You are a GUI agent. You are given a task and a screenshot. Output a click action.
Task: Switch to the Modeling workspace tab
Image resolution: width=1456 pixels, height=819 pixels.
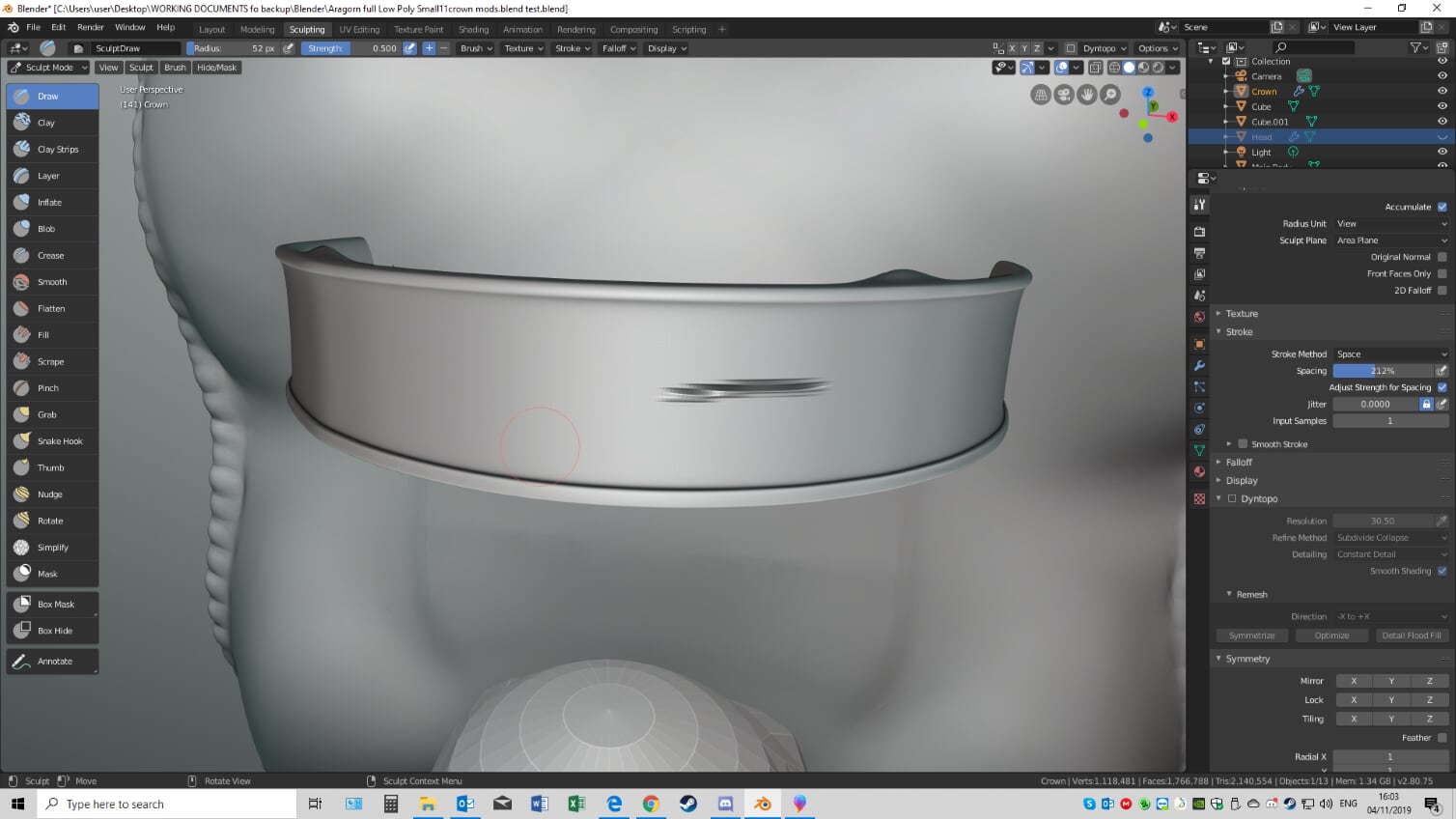pyautogui.click(x=257, y=30)
